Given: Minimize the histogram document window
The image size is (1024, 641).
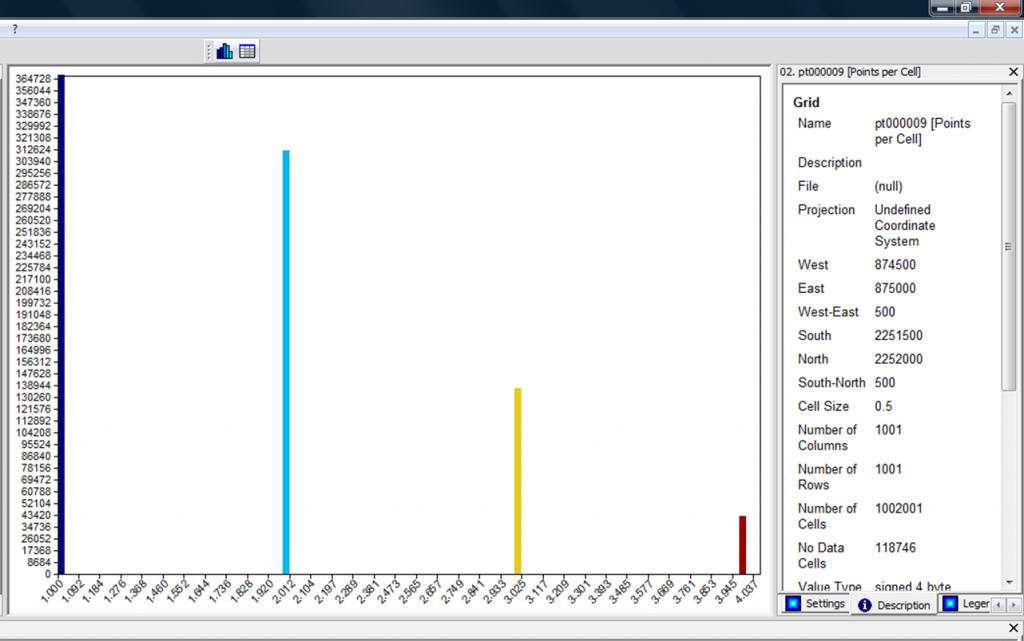Looking at the screenshot, I should tap(976, 29).
